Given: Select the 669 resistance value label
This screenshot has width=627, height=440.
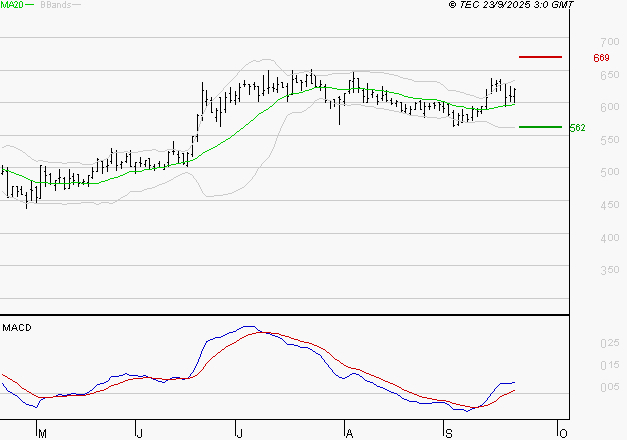Looking at the screenshot, I should coord(601,58).
